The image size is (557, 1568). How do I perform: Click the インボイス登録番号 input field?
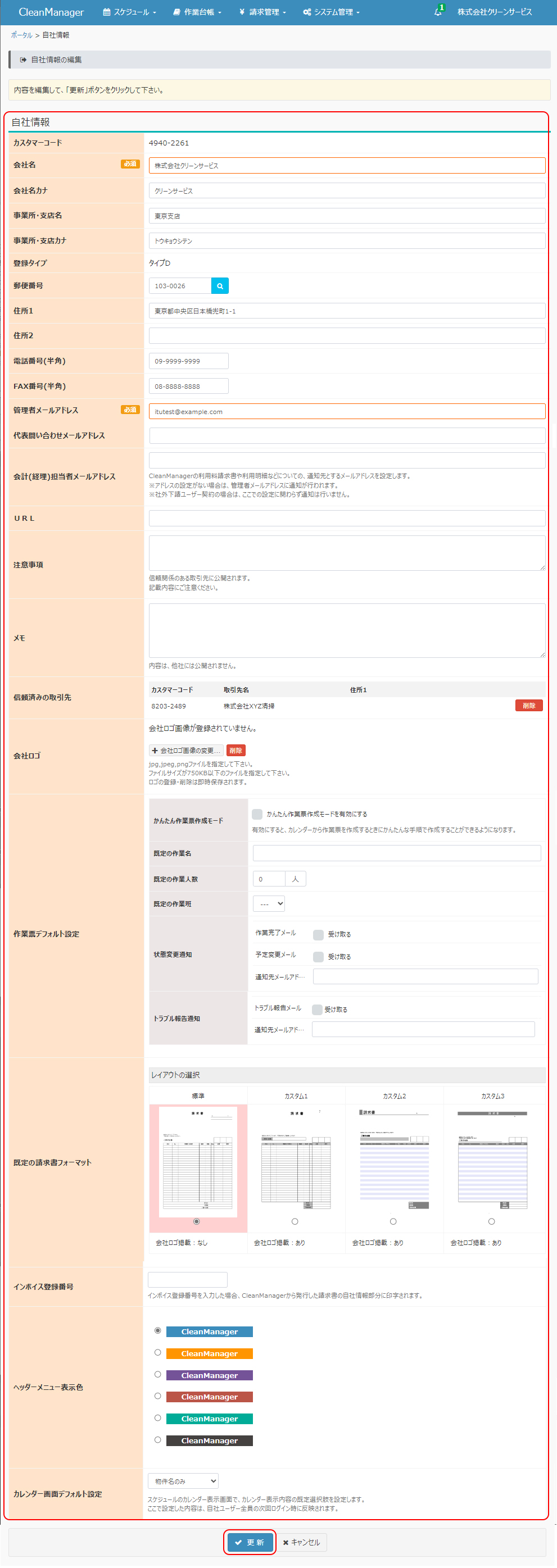(188, 1279)
